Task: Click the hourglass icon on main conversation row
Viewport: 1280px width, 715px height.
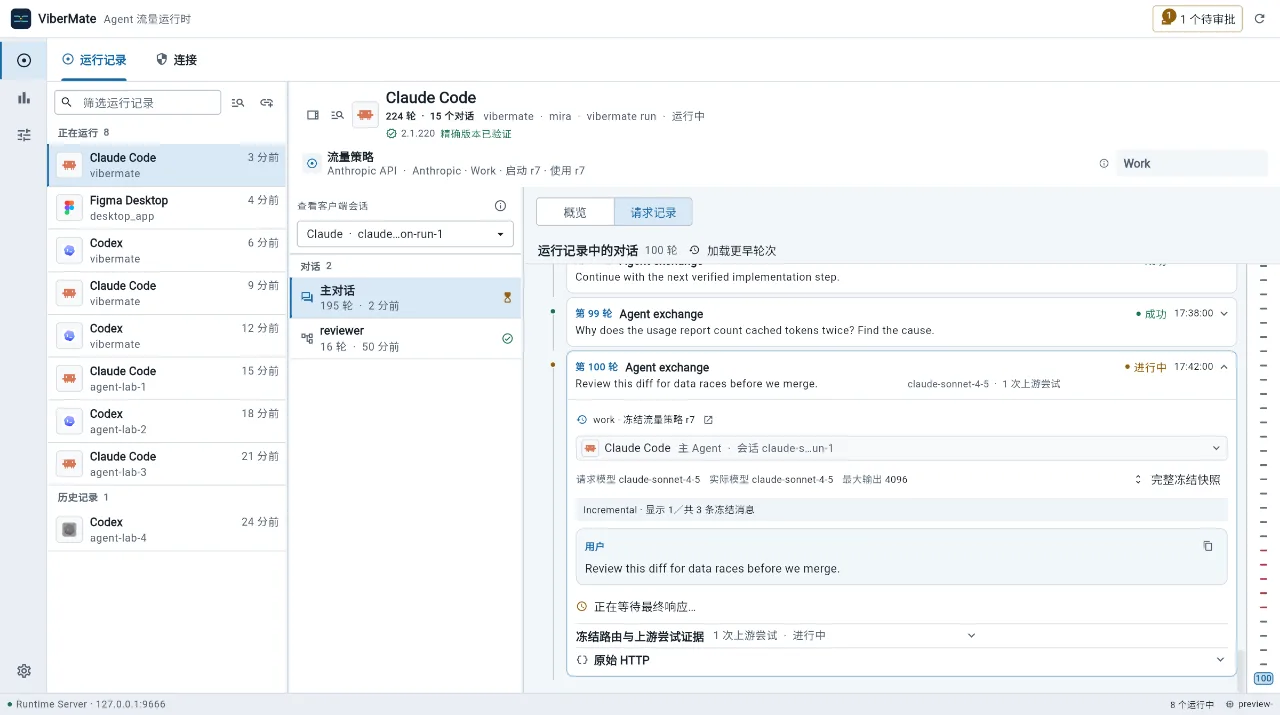Action: [x=507, y=298]
